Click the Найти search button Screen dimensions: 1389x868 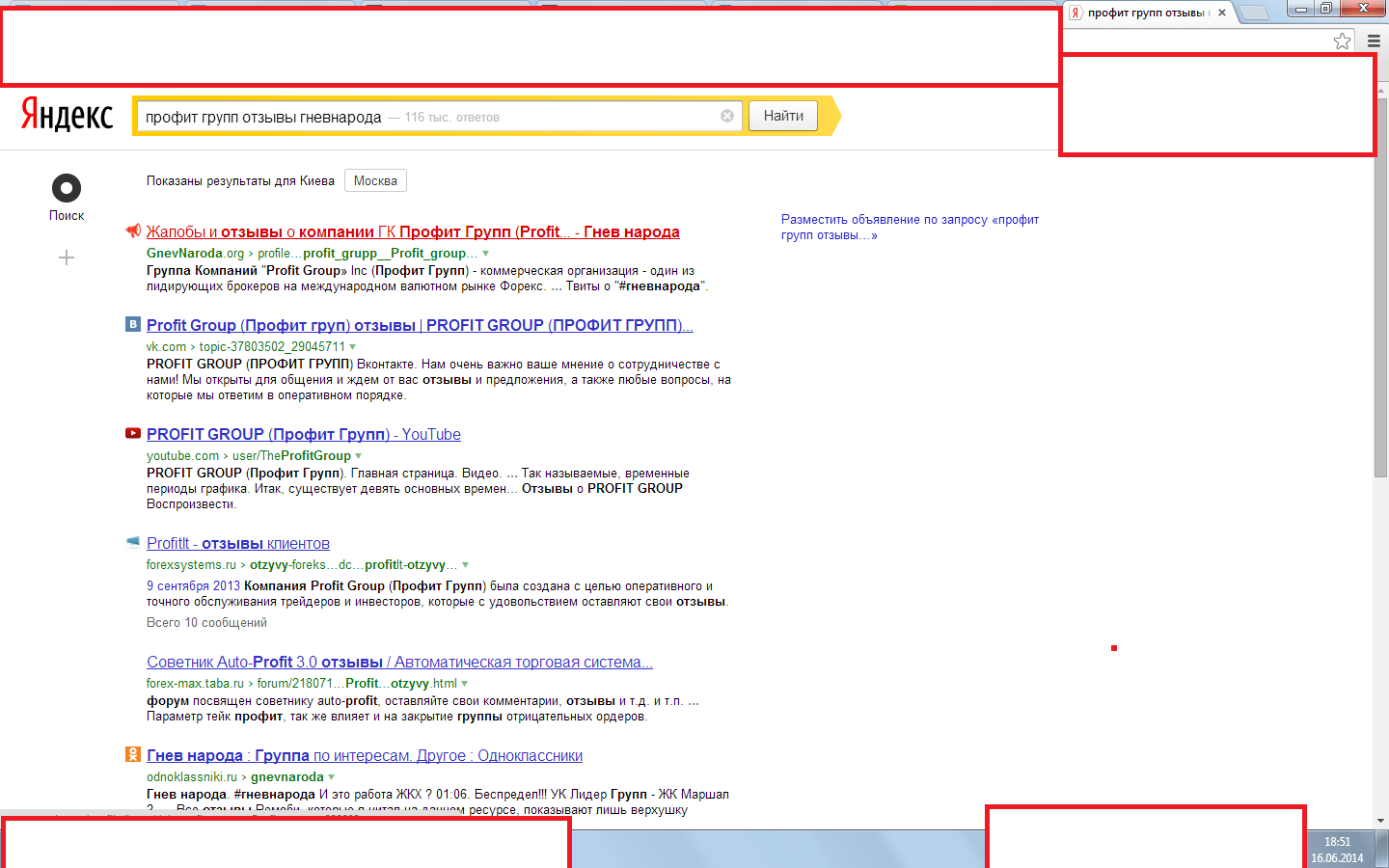click(x=783, y=116)
